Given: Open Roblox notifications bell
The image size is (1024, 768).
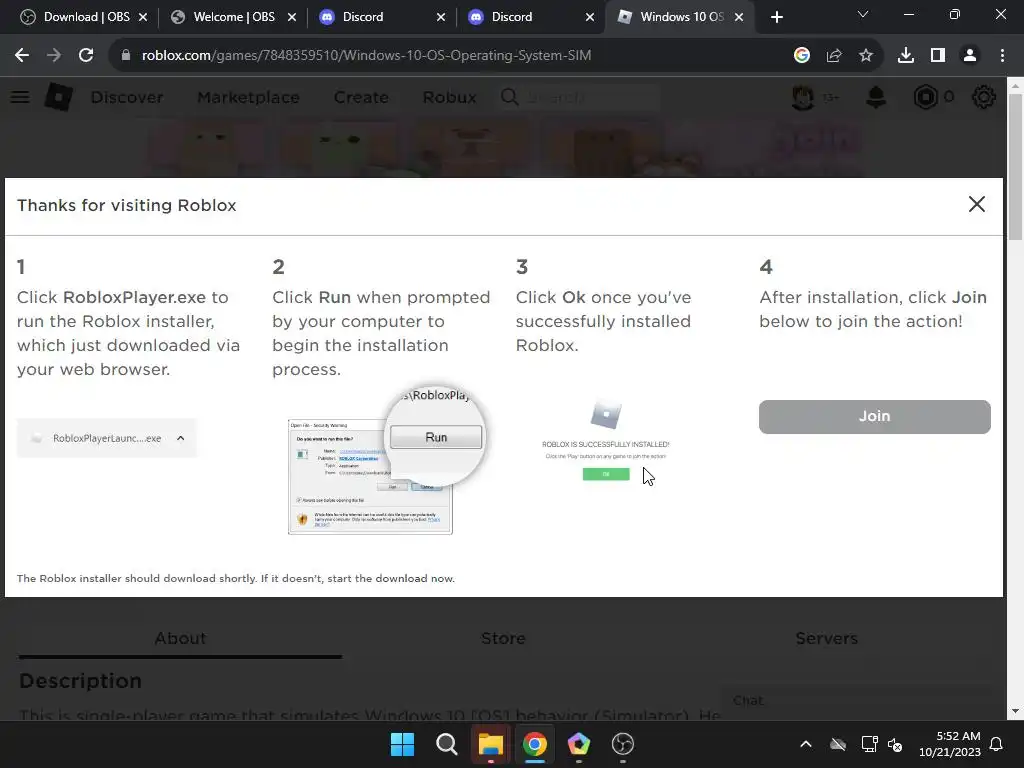Looking at the screenshot, I should tap(876, 97).
